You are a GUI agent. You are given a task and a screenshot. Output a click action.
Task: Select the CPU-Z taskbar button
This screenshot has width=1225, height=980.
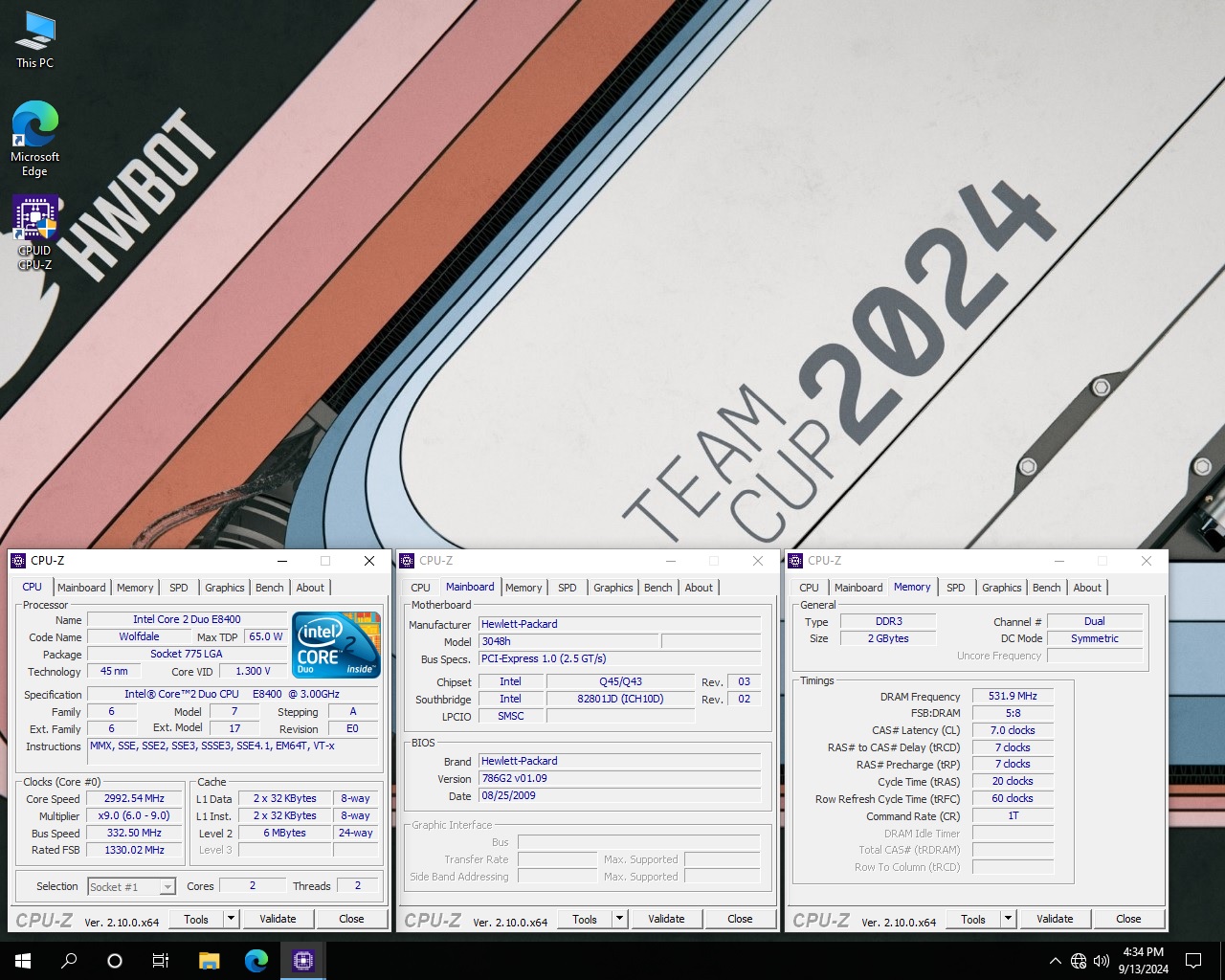(303, 960)
